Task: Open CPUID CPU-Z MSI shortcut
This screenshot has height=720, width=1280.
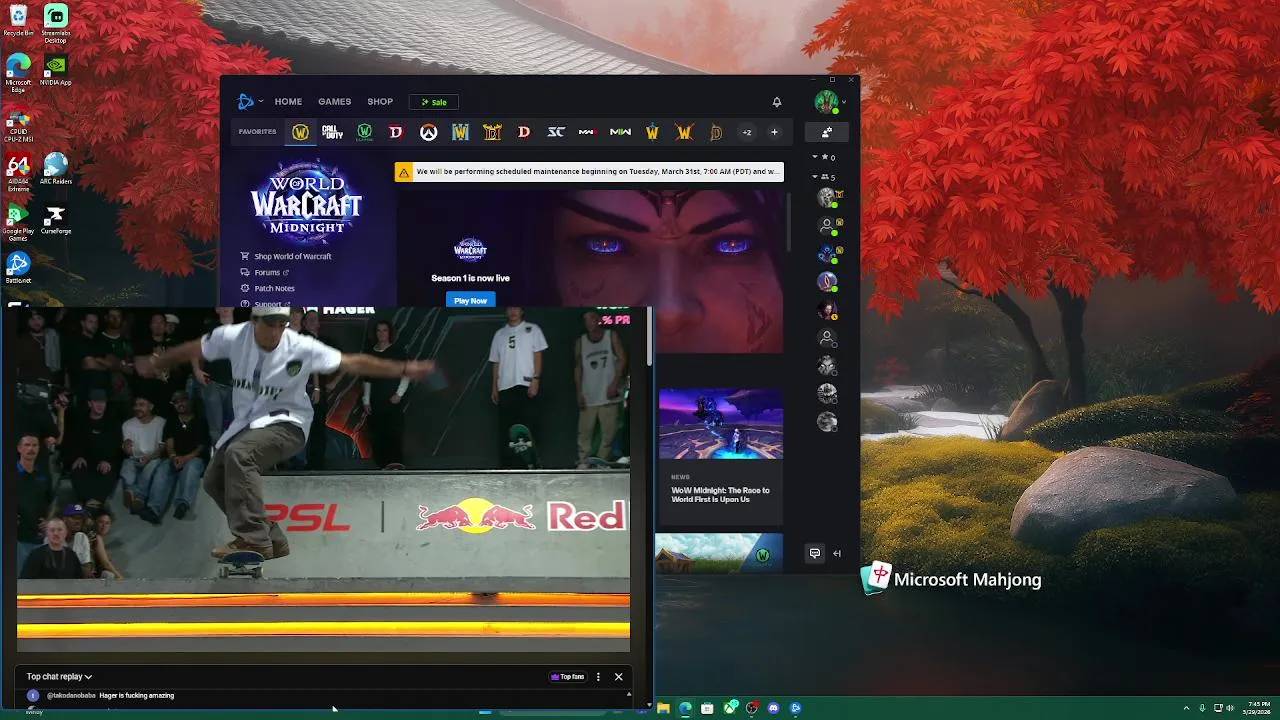Action: (18, 124)
